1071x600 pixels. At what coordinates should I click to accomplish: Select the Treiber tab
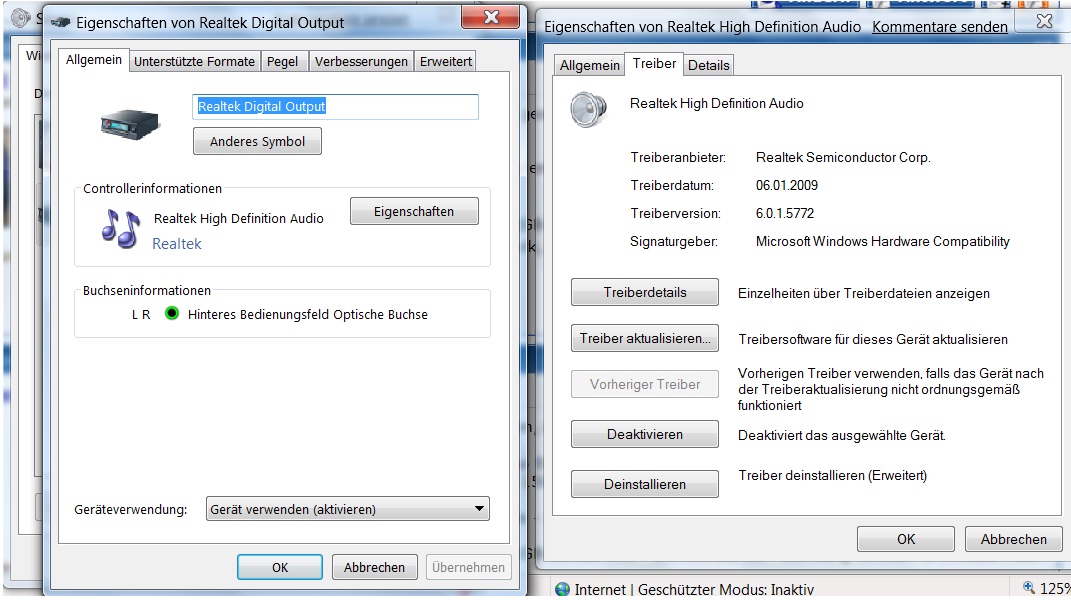click(654, 64)
